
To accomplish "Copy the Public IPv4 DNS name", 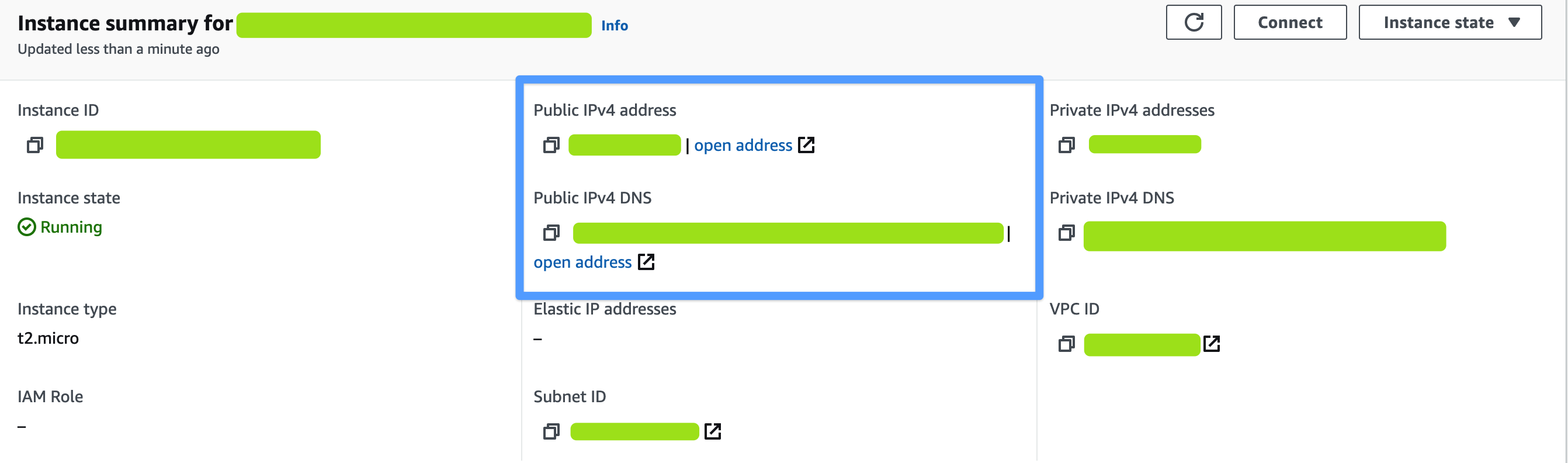I will (551, 233).
